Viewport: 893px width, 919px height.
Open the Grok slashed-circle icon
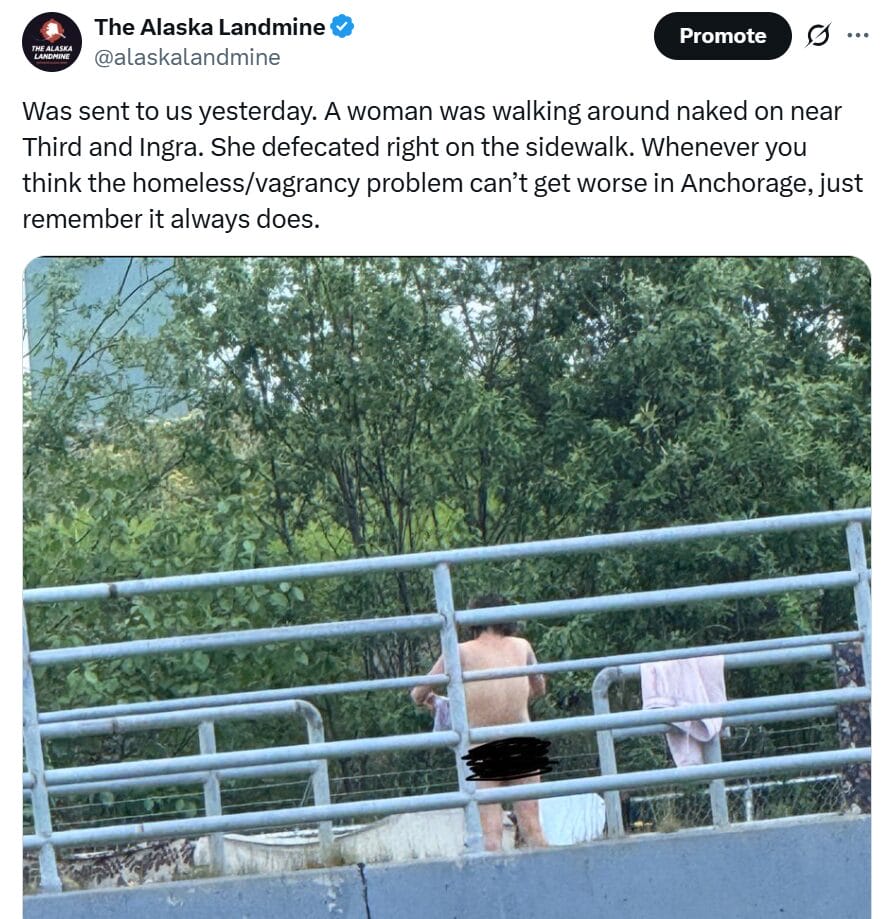(x=817, y=36)
